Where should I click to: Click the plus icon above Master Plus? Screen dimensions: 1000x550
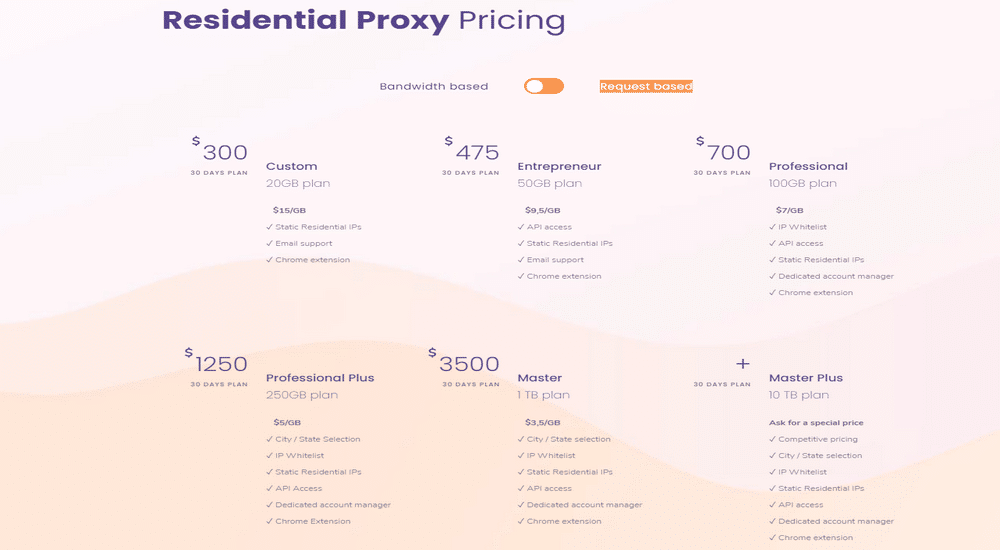[742, 364]
